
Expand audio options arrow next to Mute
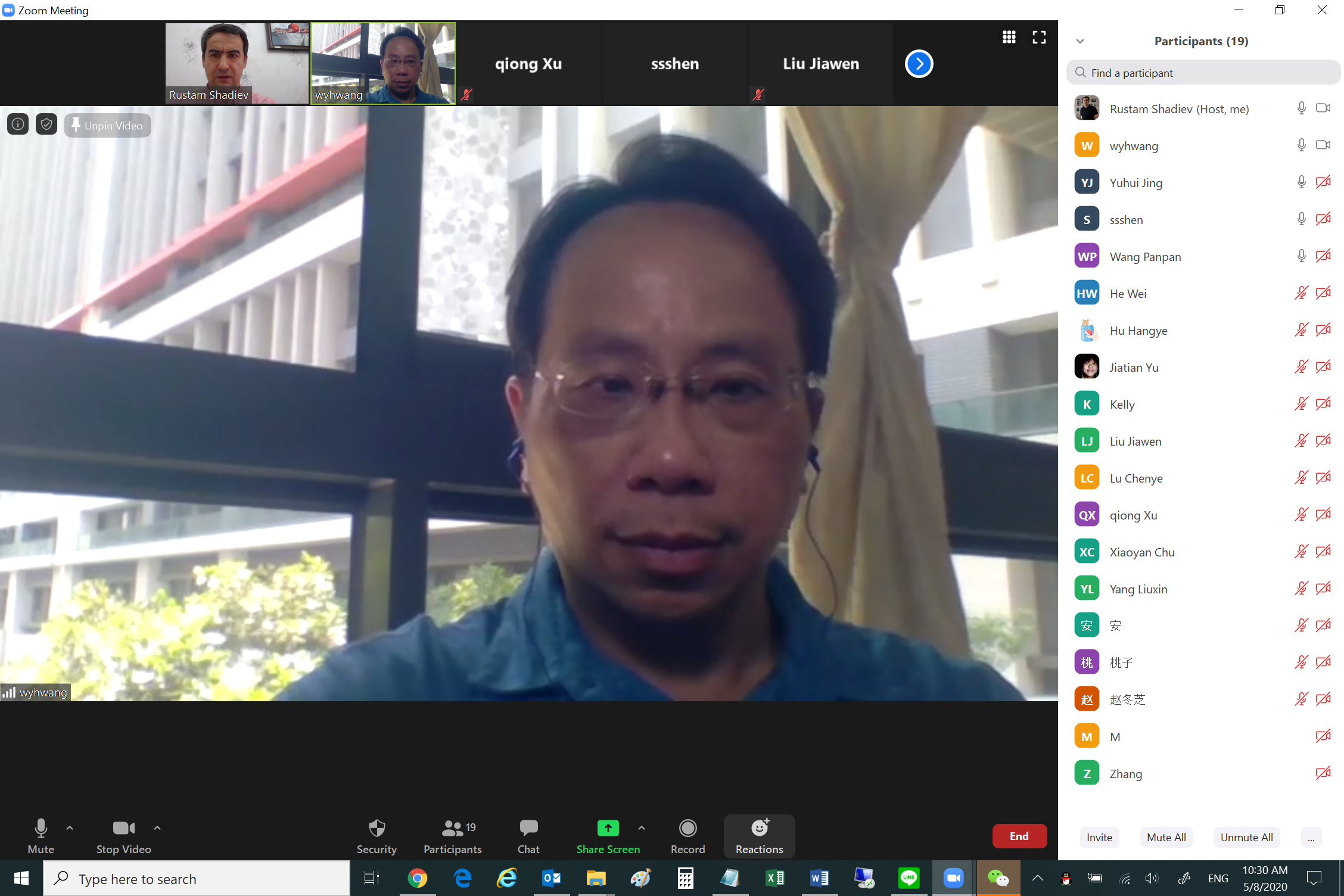coord(70,827)
